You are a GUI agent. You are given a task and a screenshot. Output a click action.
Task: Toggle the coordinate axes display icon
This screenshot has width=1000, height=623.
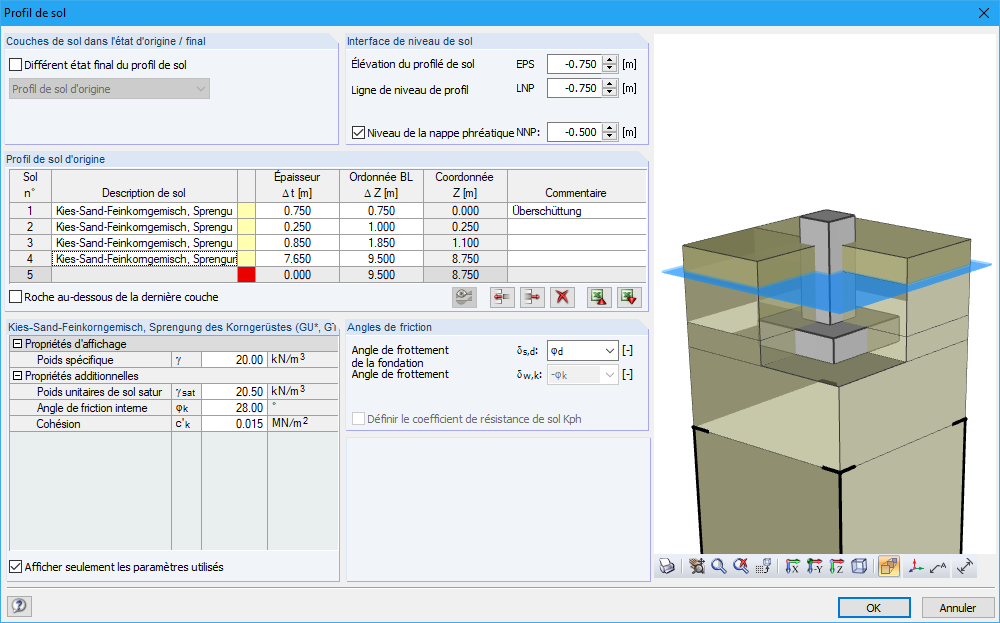tap(916, 566)
